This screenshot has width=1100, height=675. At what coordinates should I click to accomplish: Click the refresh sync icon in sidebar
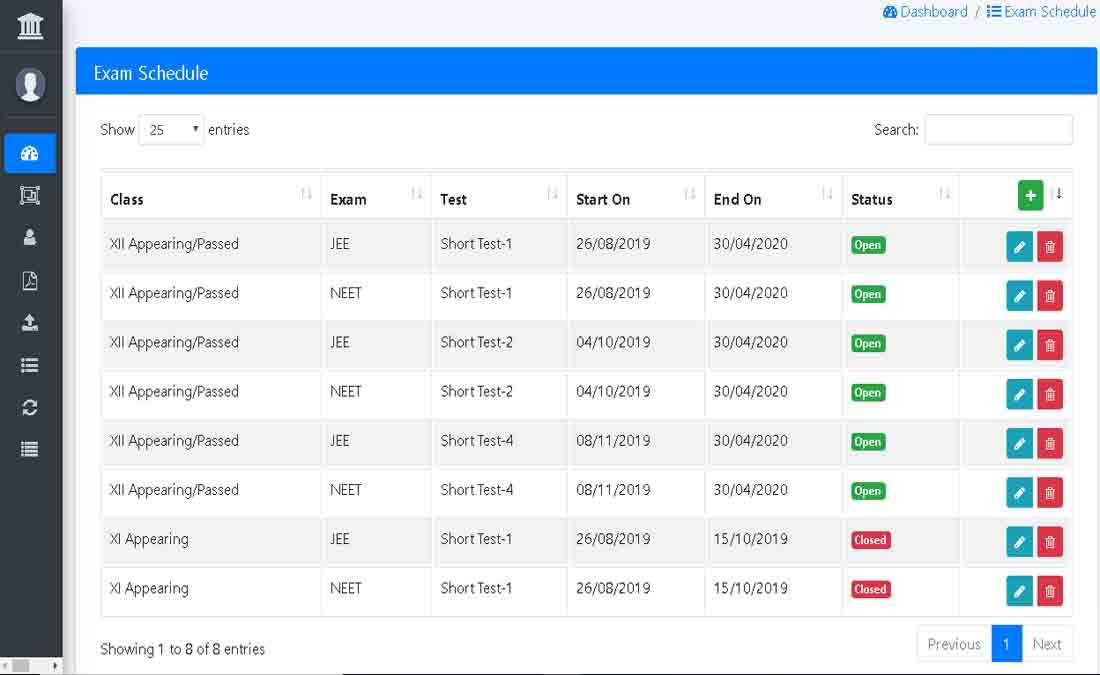[x=30, y=407]
